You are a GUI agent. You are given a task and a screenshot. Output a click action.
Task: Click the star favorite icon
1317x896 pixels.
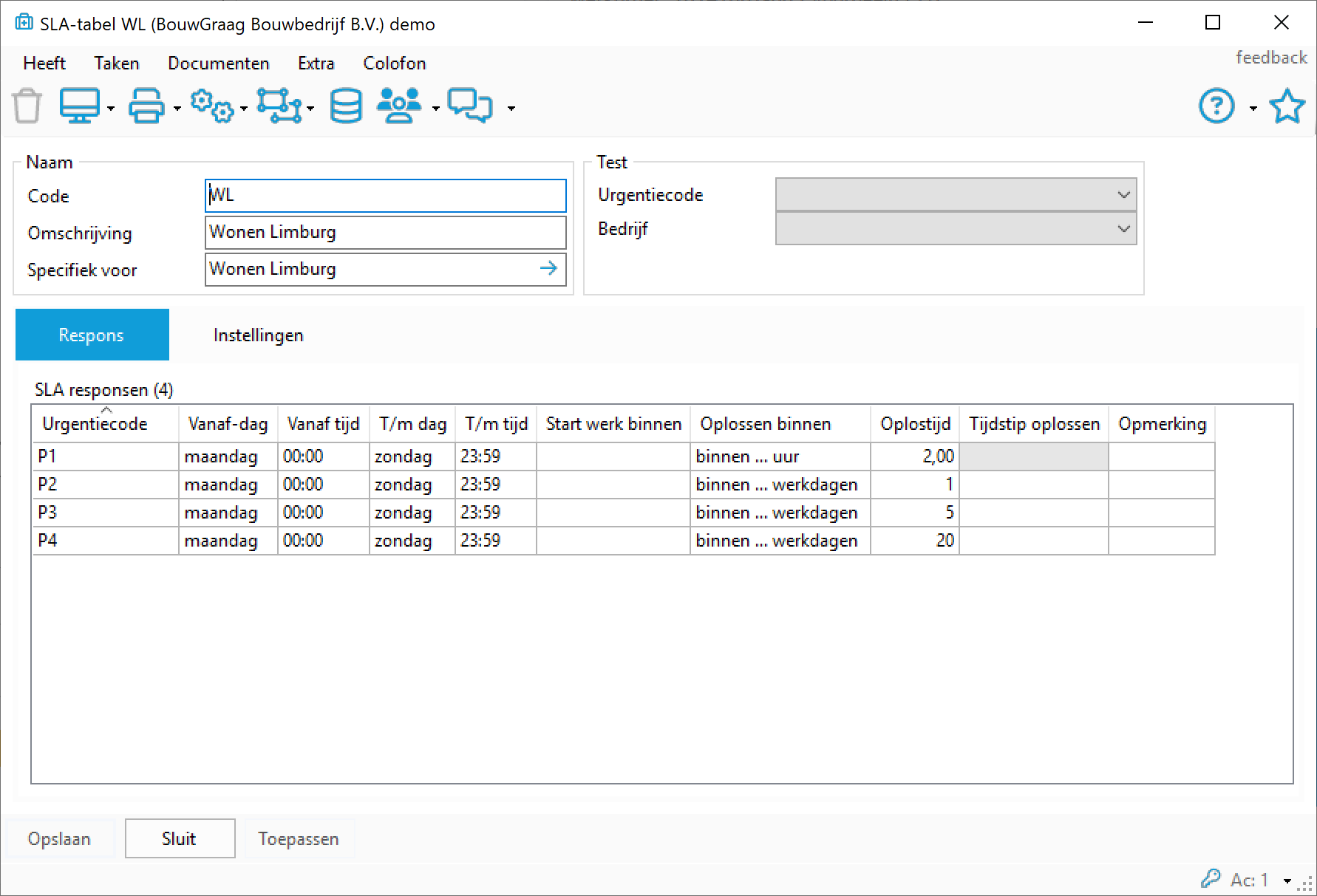(x=1287, y=106)
